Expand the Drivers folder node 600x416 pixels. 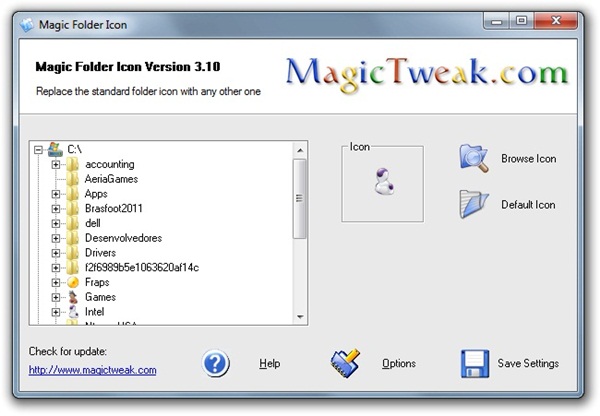coord(56,253)
